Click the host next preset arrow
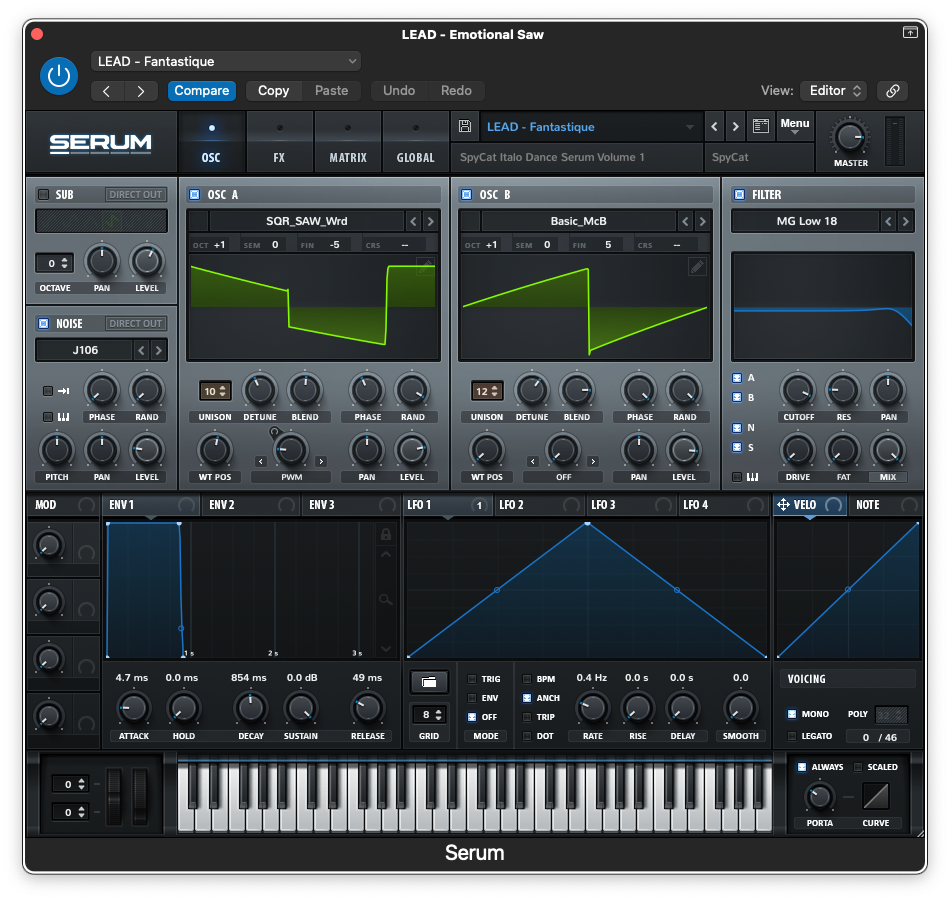The image size is (950, 901). pyautogui.click(x=141, y=91)
